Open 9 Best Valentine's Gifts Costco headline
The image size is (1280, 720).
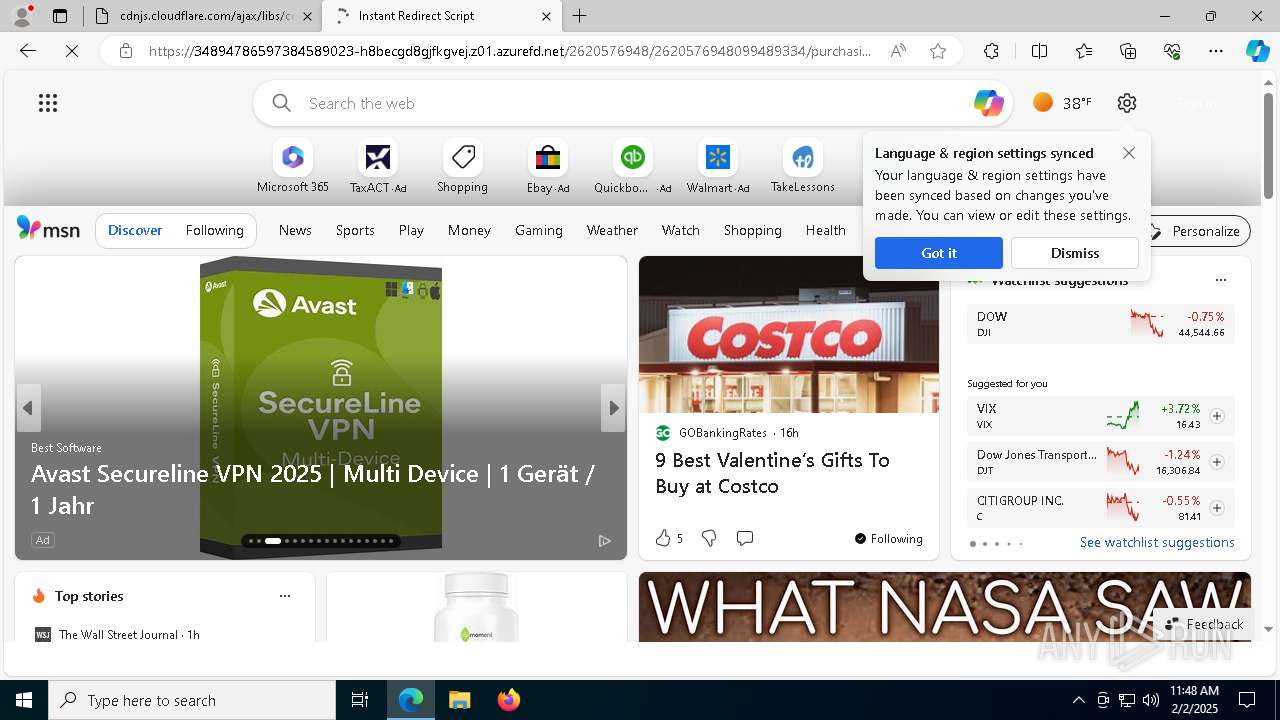point(772,473)
